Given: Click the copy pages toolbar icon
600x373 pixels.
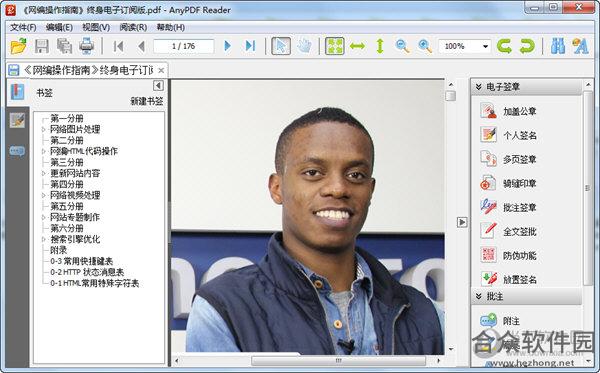Looking at the screenshot, I should click(x=64, y=46).
